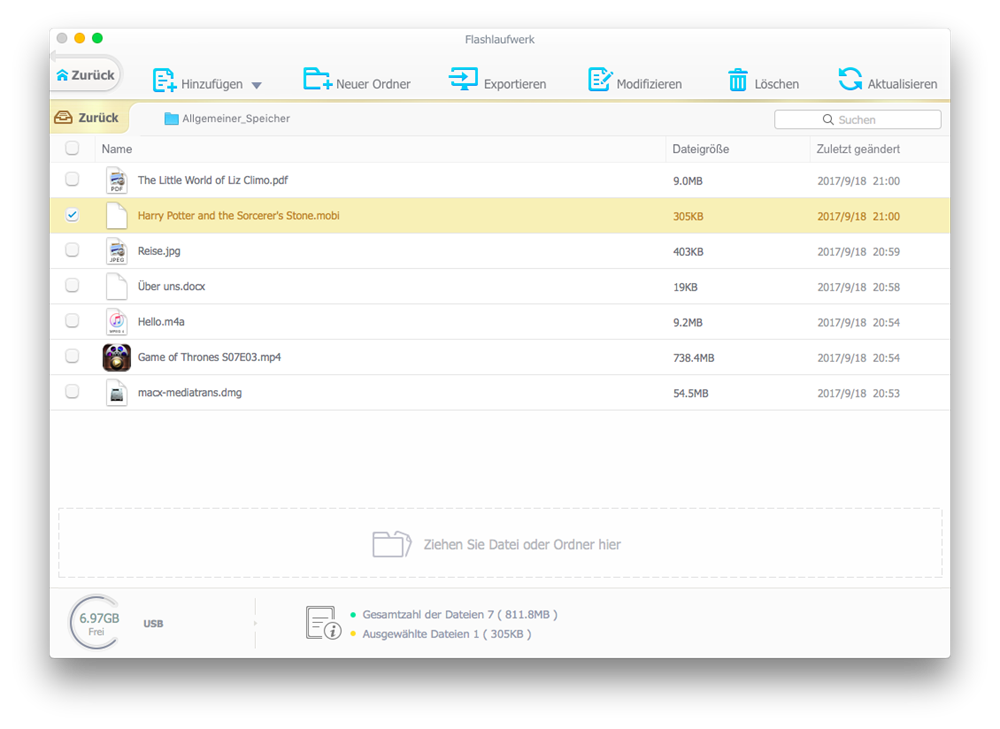The width and height of the screenshot is (1000, 729).
Task: Click the Suchen search field
Action: (858, 119)
